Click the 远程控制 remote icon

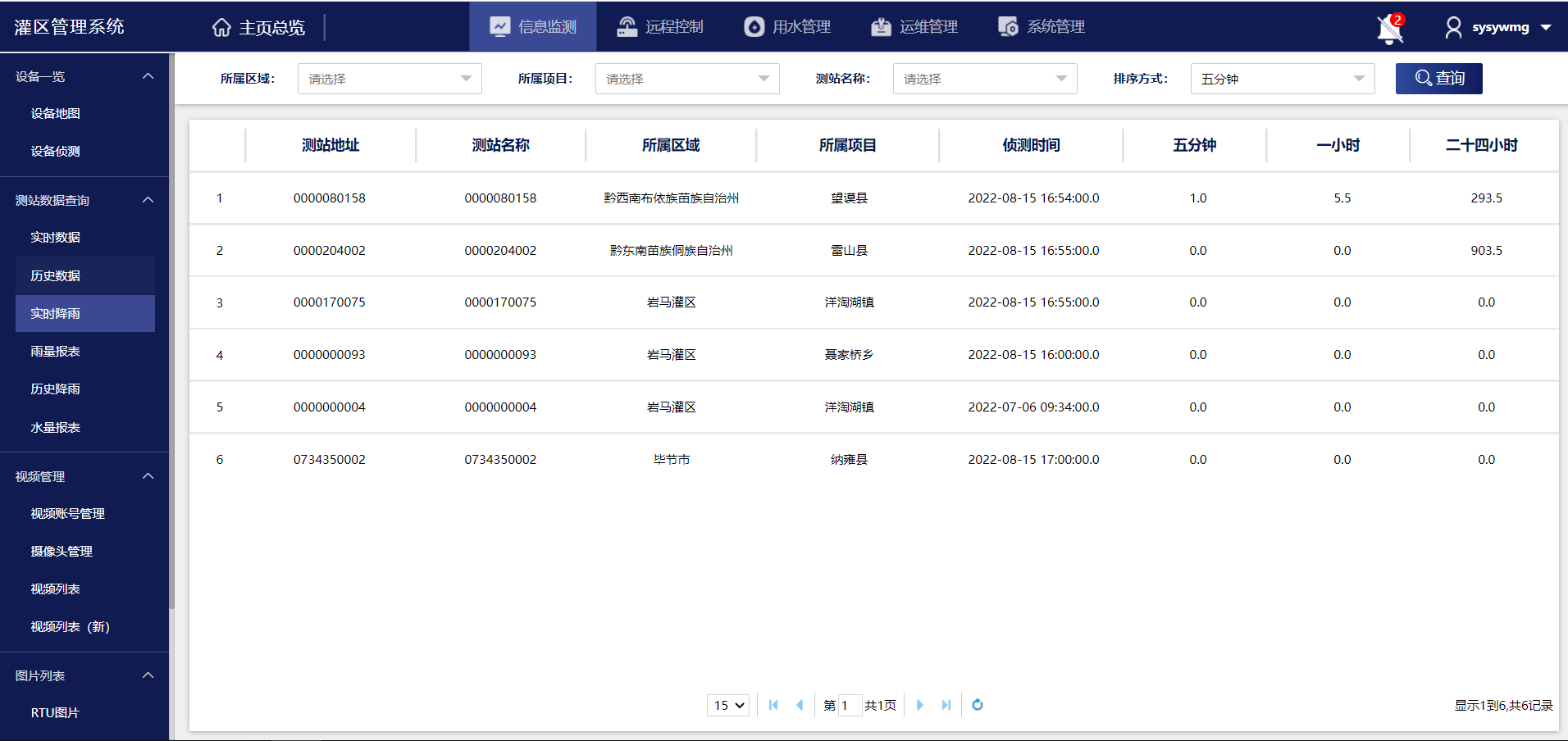627,26
